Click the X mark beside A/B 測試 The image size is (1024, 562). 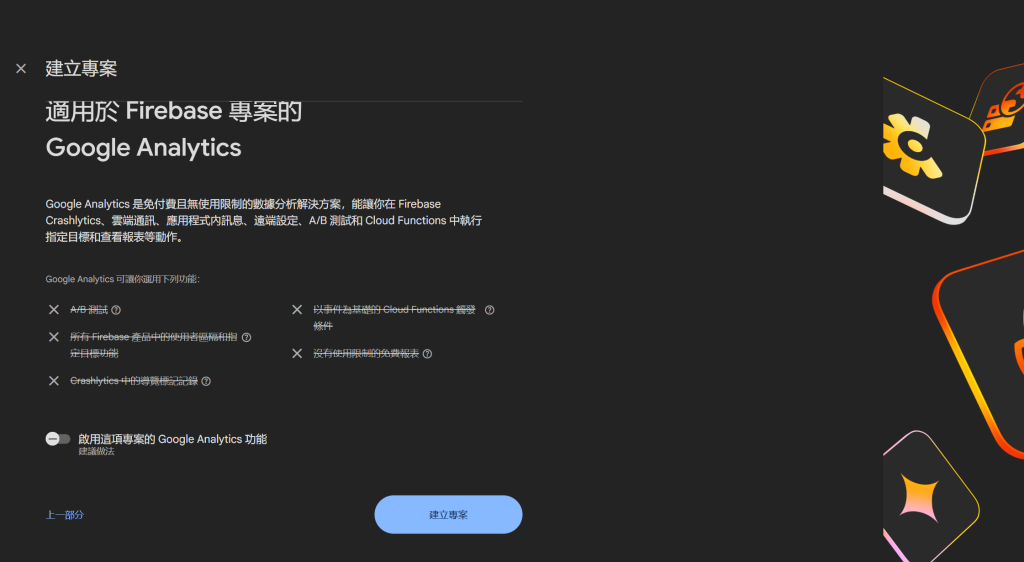coord(54,309)
